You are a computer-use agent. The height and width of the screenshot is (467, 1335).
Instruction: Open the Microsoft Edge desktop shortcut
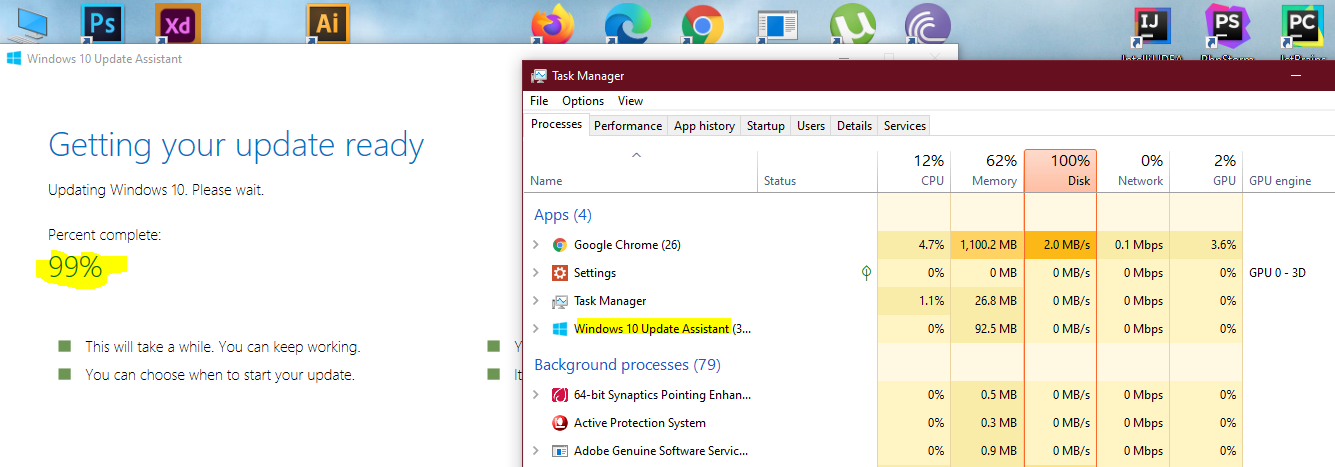pyautogui.click(x=627, y=25)
